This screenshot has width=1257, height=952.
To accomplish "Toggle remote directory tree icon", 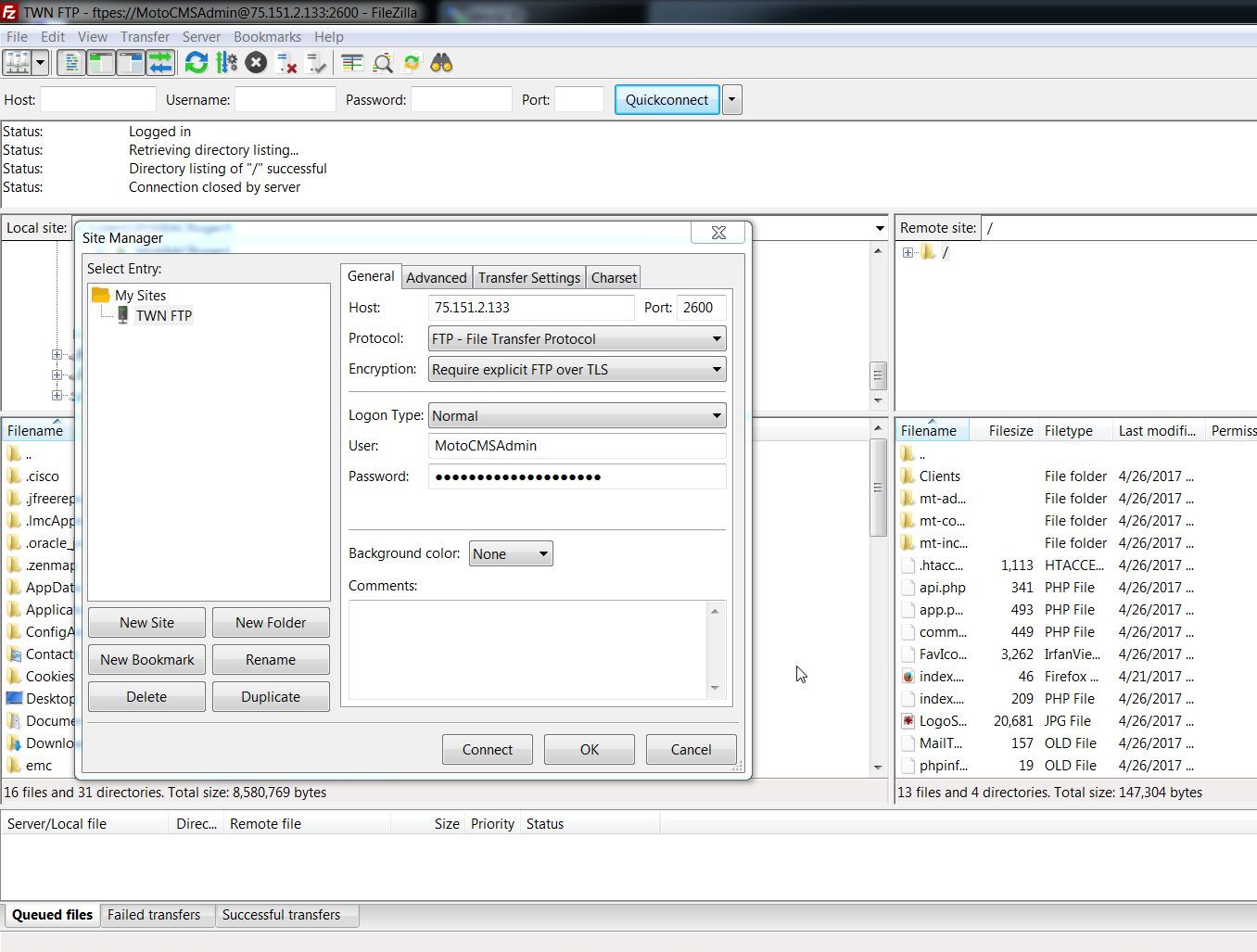I will 131,63.
